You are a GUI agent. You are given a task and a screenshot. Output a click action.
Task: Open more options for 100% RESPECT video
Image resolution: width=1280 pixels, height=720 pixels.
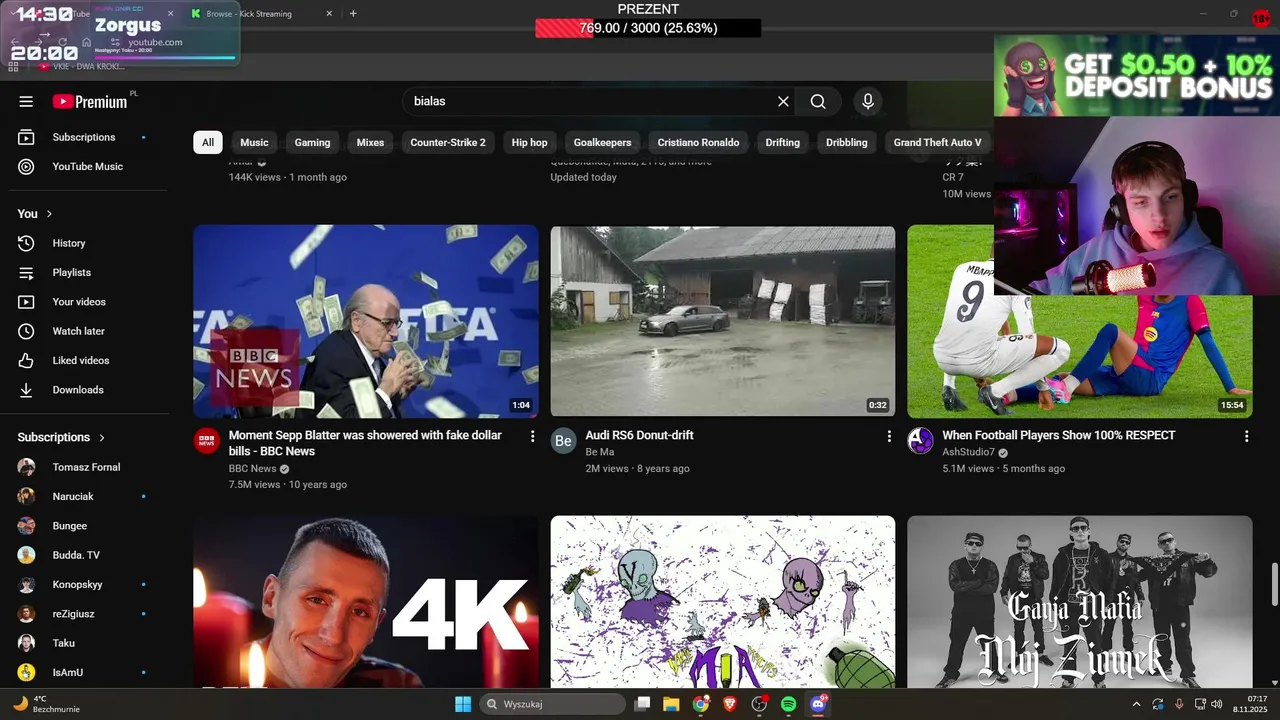pyautogui.click(x=1246, y=437)
